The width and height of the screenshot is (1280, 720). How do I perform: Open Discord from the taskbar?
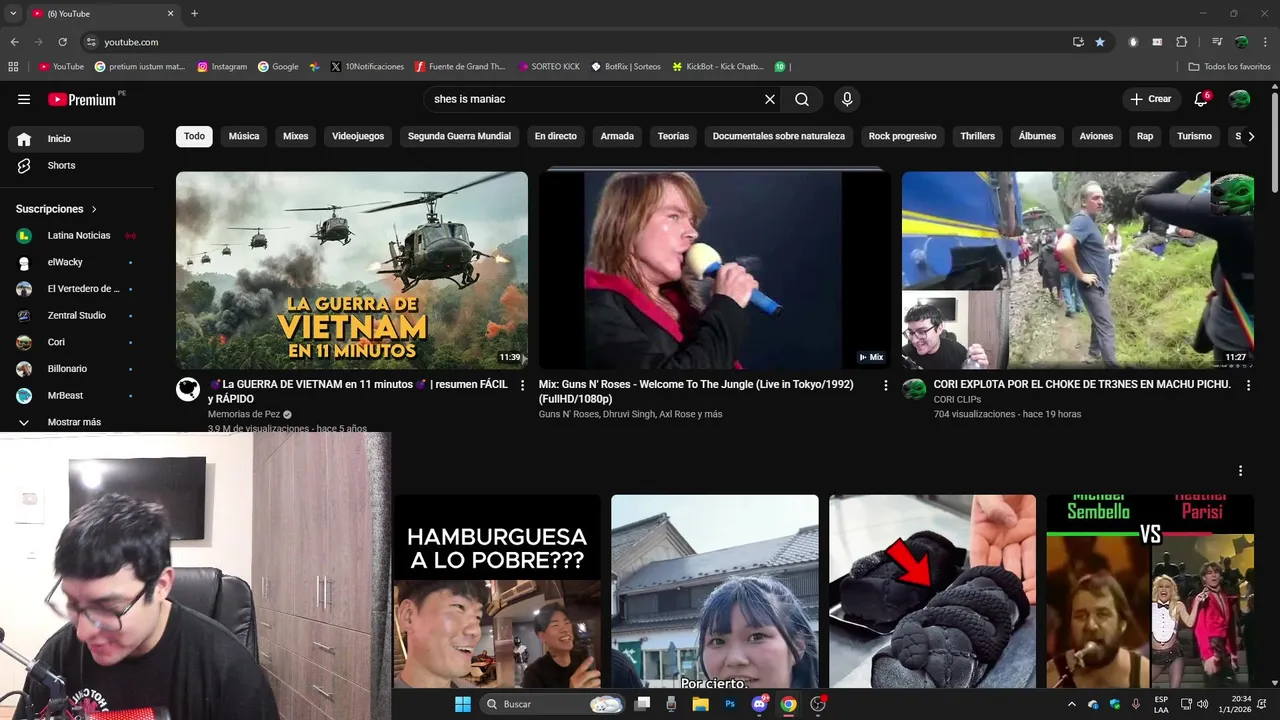click(x=759, y=704)
